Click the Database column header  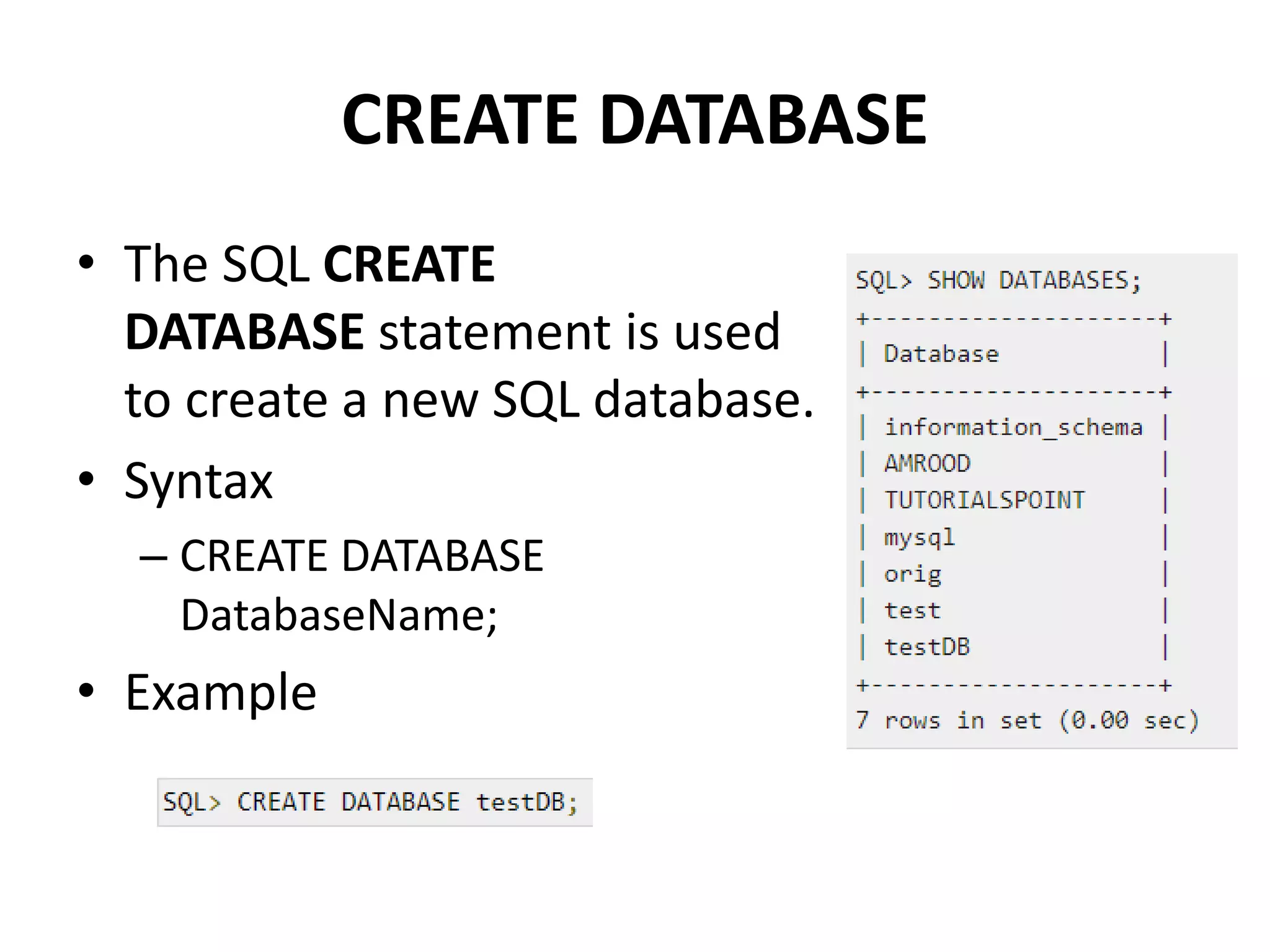(941, 354)
